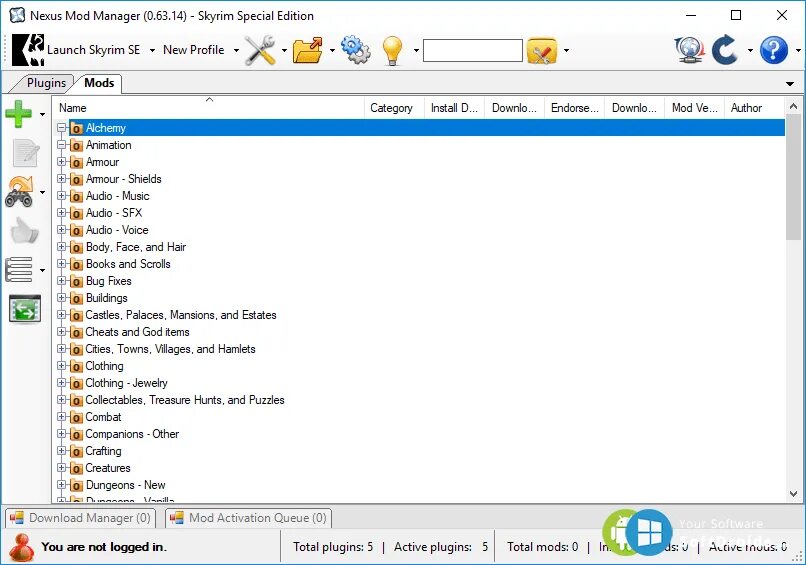Launch Skyrim SE from toolbar icon
The width and height of the screenshot is (806, 565).
pyautogui.click(x=28, y=50)
